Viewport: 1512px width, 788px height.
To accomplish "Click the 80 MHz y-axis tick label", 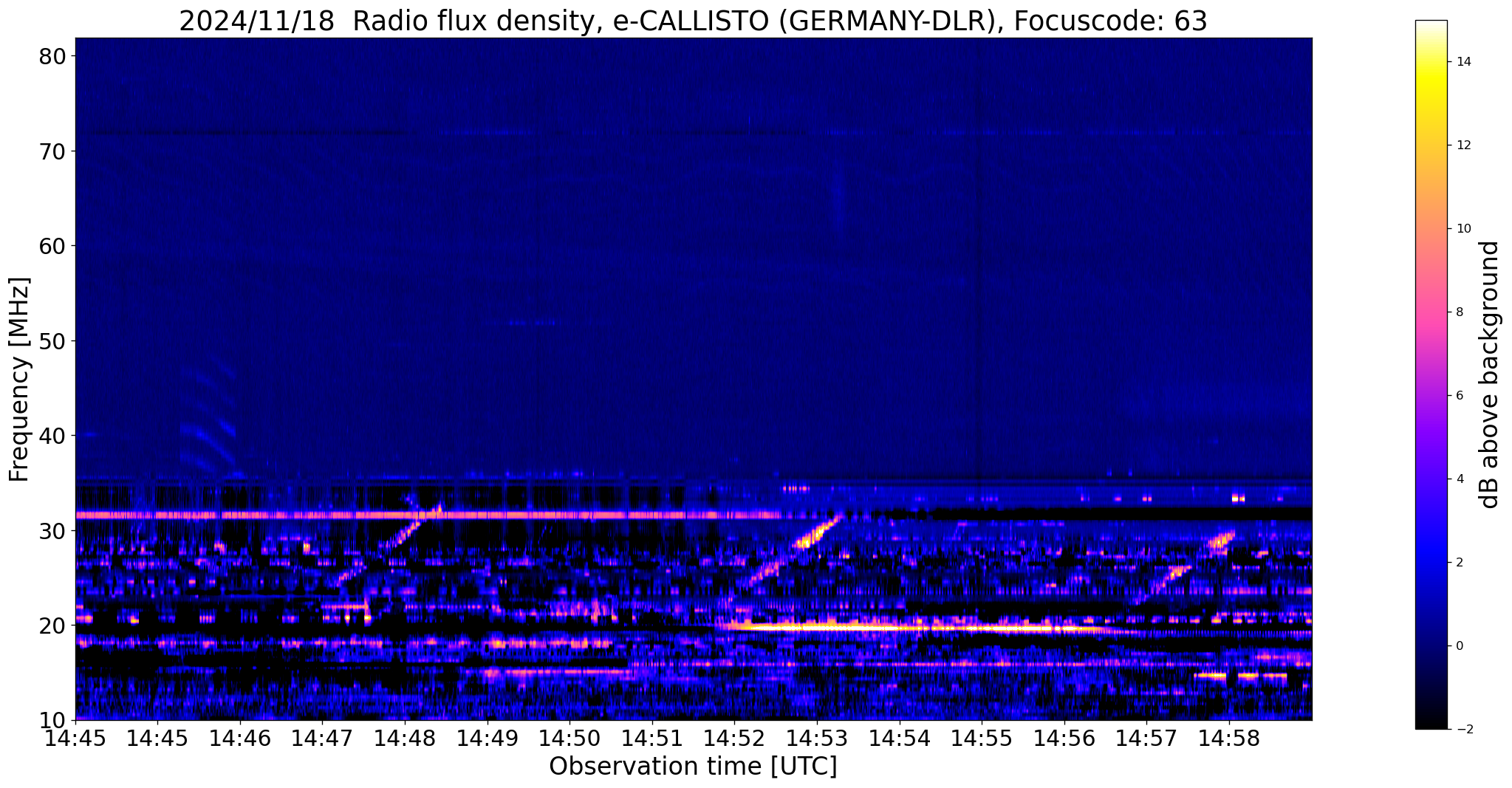I will 52,56.
